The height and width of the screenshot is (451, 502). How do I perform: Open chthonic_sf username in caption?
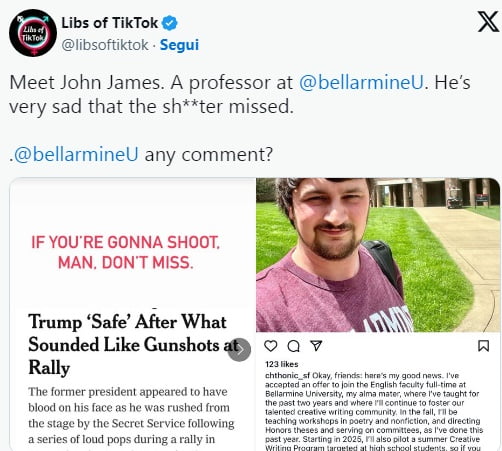287,375
